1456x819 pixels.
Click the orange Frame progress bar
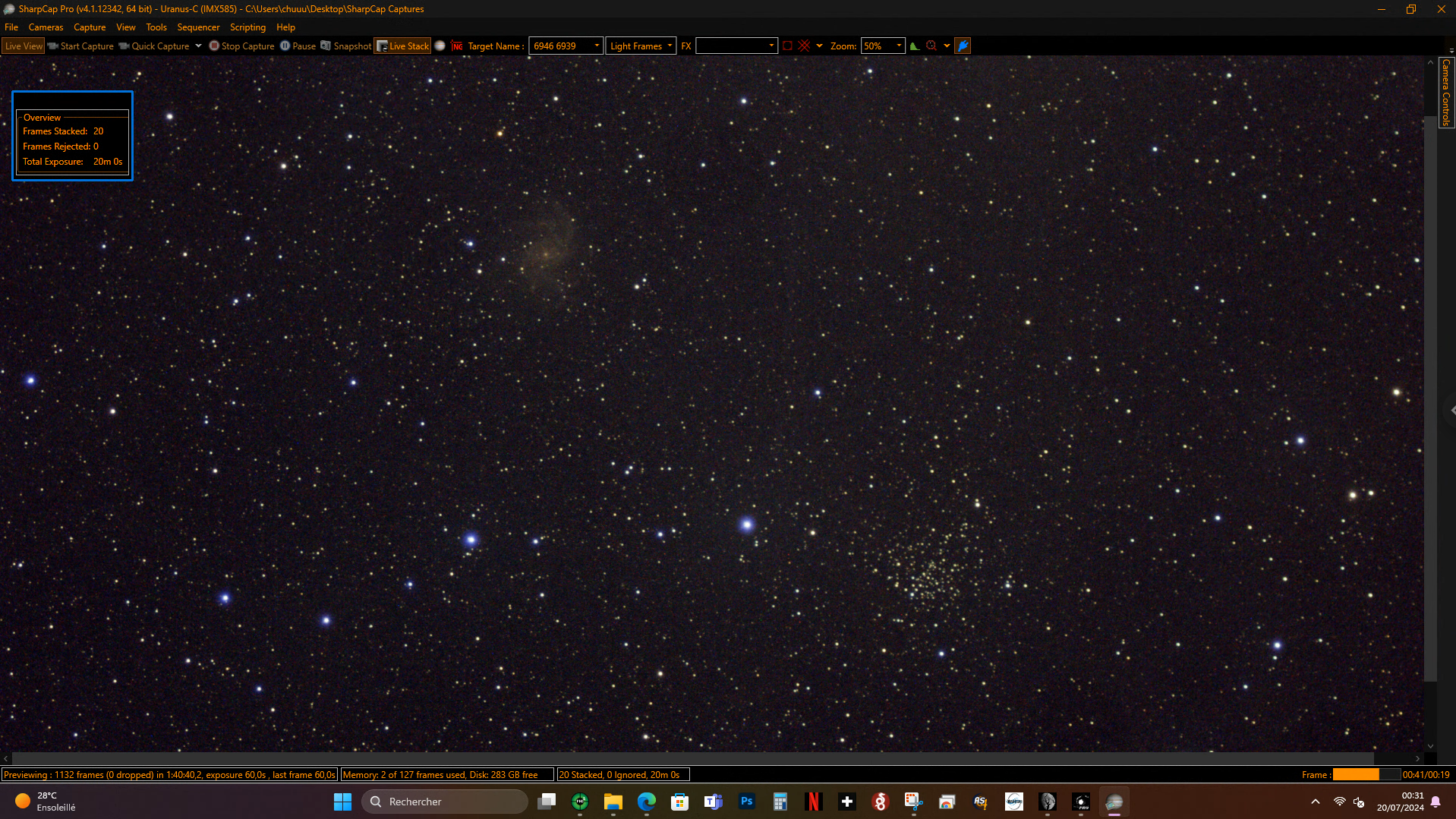point(1366,775)
